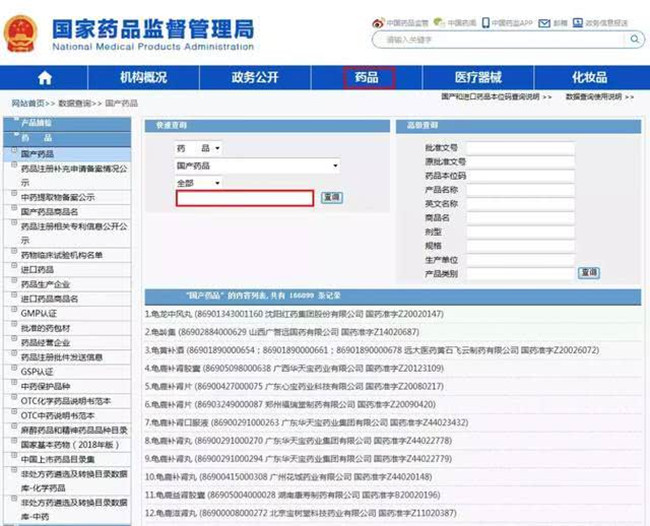Collapse the 产品抽检 sidebar section

pyautogui.click(x=67, y=123)
